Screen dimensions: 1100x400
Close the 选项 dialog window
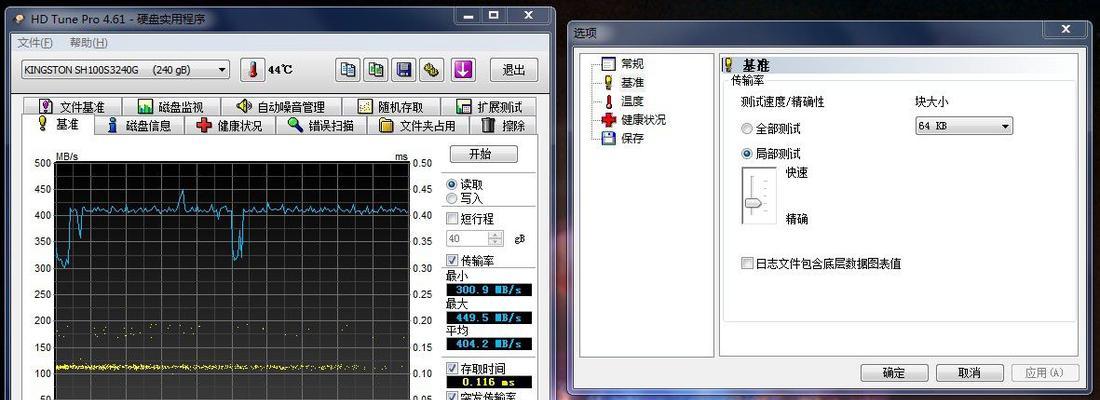1066,29
